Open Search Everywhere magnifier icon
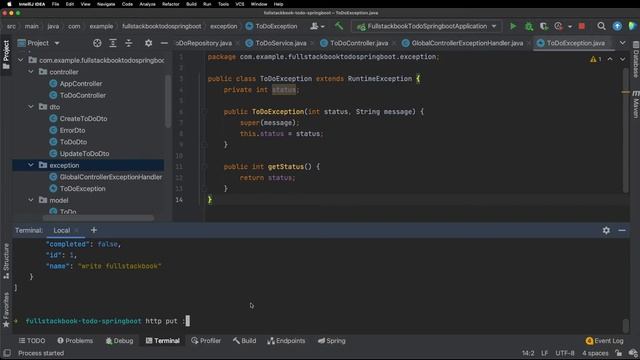Viewport: 640px width, 360px height. coord(601,26)
